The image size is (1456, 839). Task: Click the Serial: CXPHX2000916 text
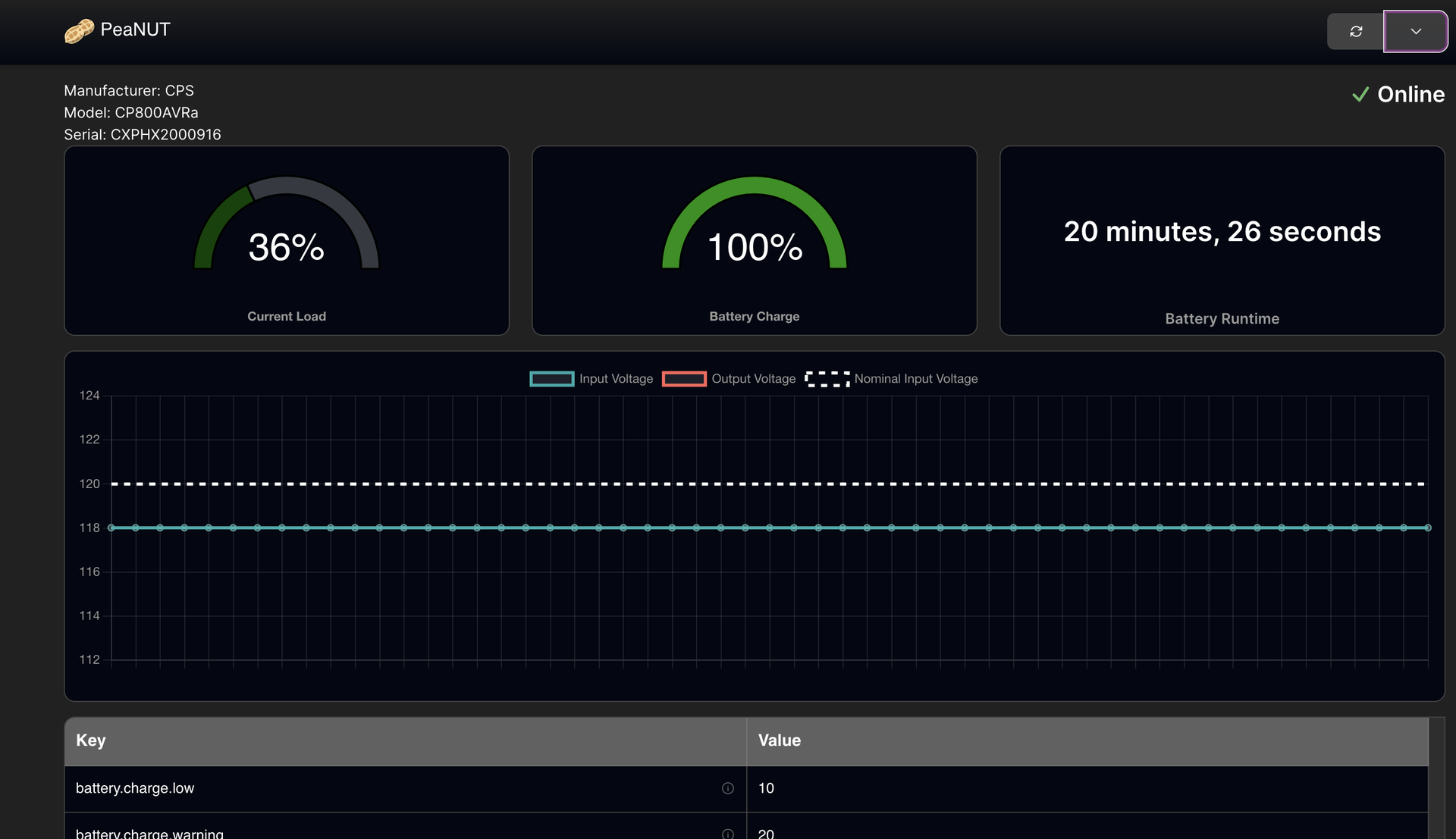[x=143, y=135]
